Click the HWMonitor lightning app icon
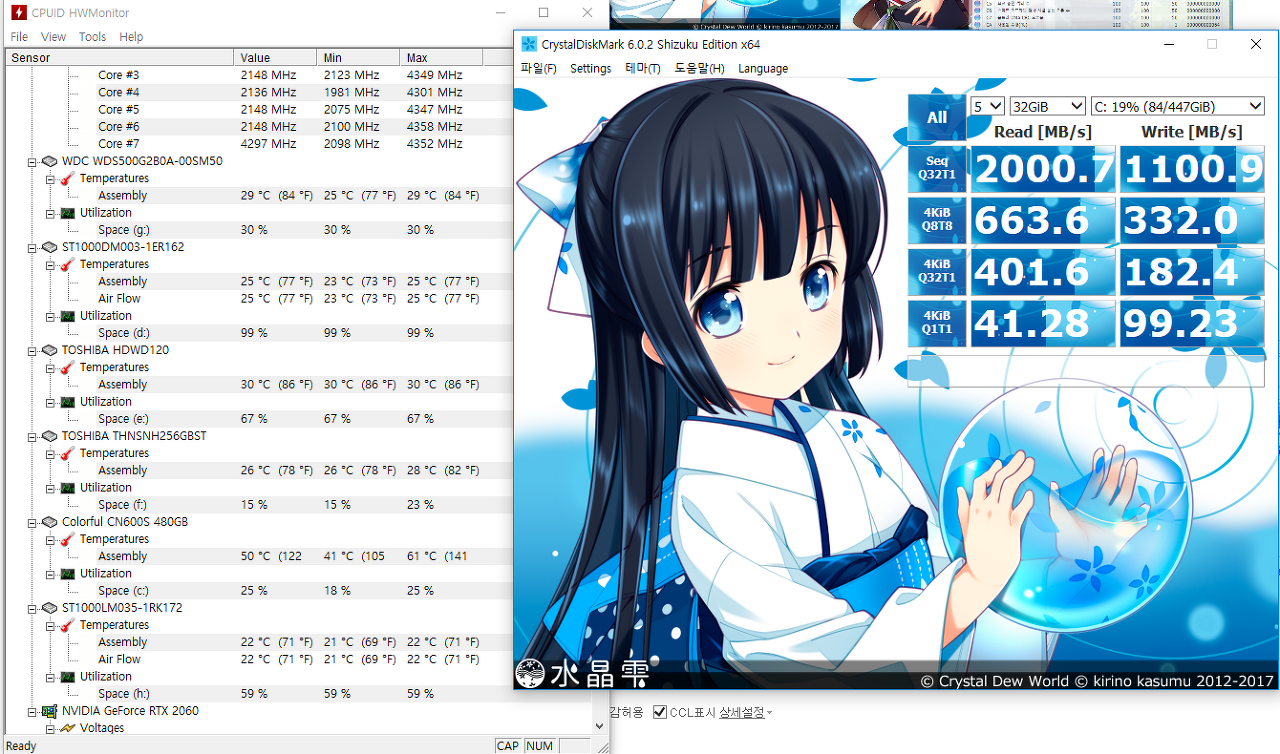Viewport: 1280px width, 754px height. click(x=18, y=13)
